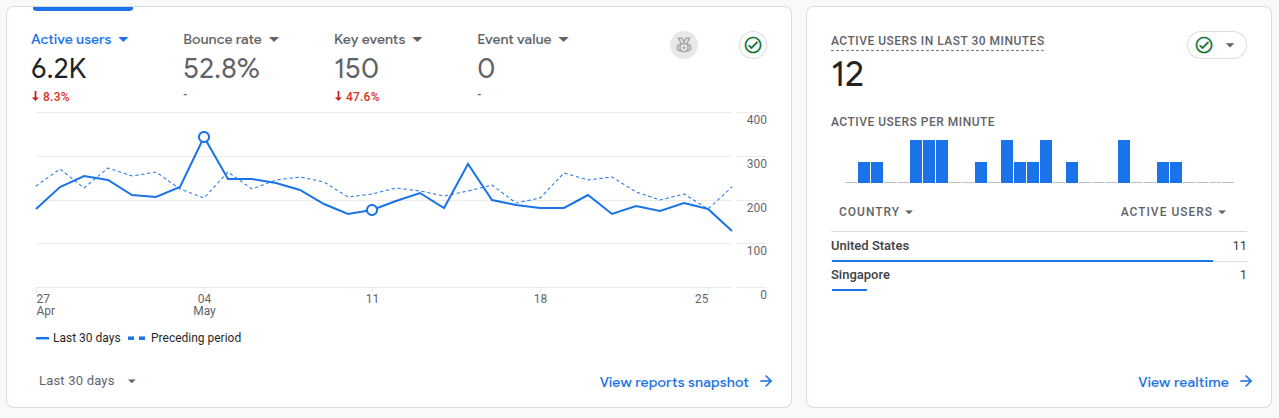This screenshot has height=418, width=1279.
Task: Click green checkmark icon beside insights badge
Action: coord(753,44)
